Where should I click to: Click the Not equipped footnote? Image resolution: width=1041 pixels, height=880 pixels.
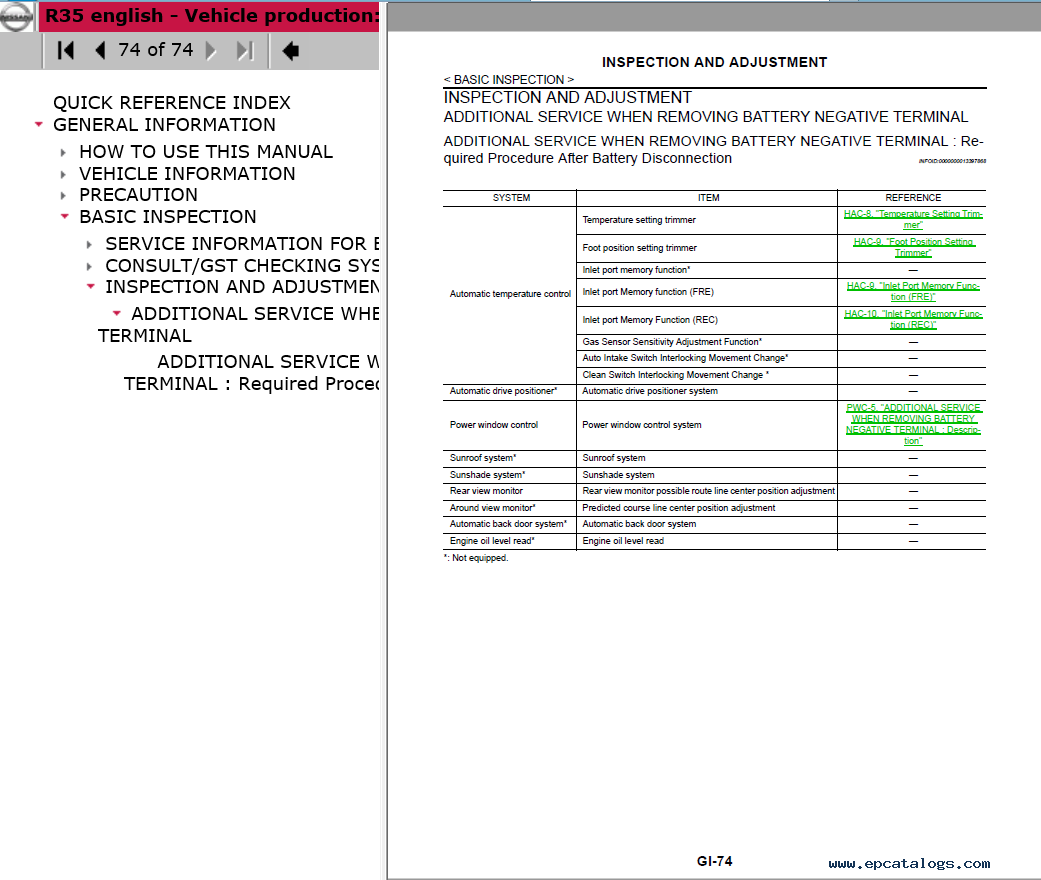[x=476, y=558]
